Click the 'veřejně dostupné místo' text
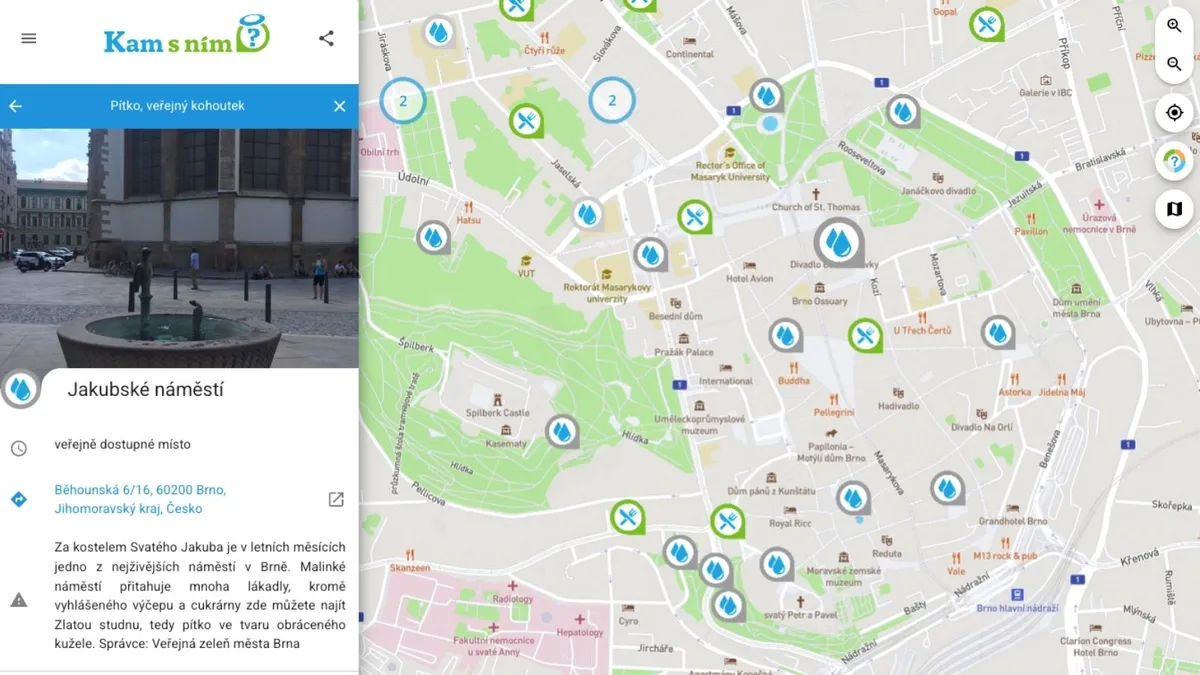Screen dimensions: 1200x675 pos(122,444)
